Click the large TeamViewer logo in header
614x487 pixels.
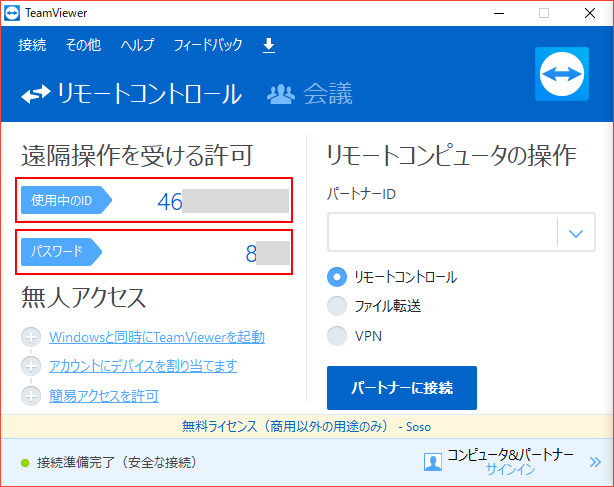point(562,74)
